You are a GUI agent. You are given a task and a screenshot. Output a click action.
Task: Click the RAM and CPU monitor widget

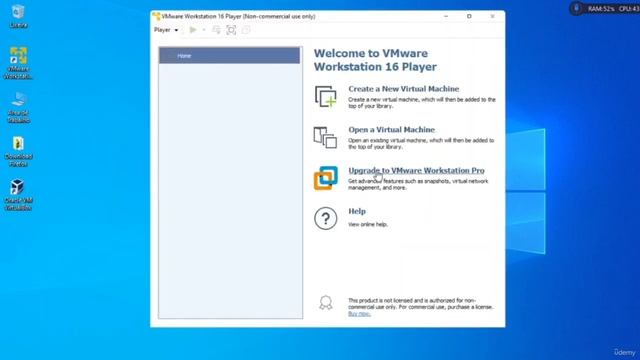click(605, 8)
